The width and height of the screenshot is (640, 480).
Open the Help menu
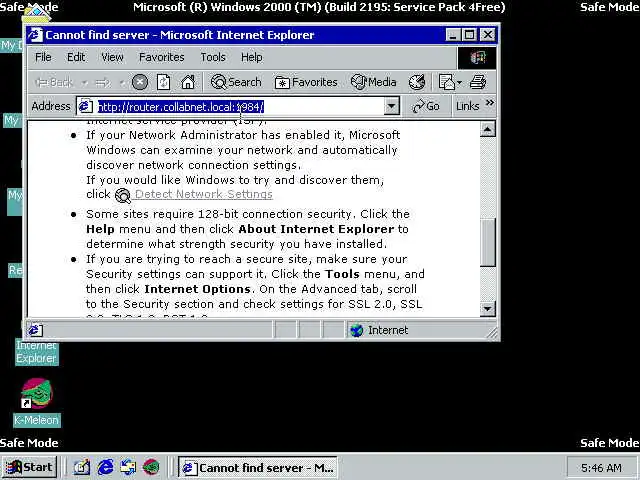click(x=251, y=57)
